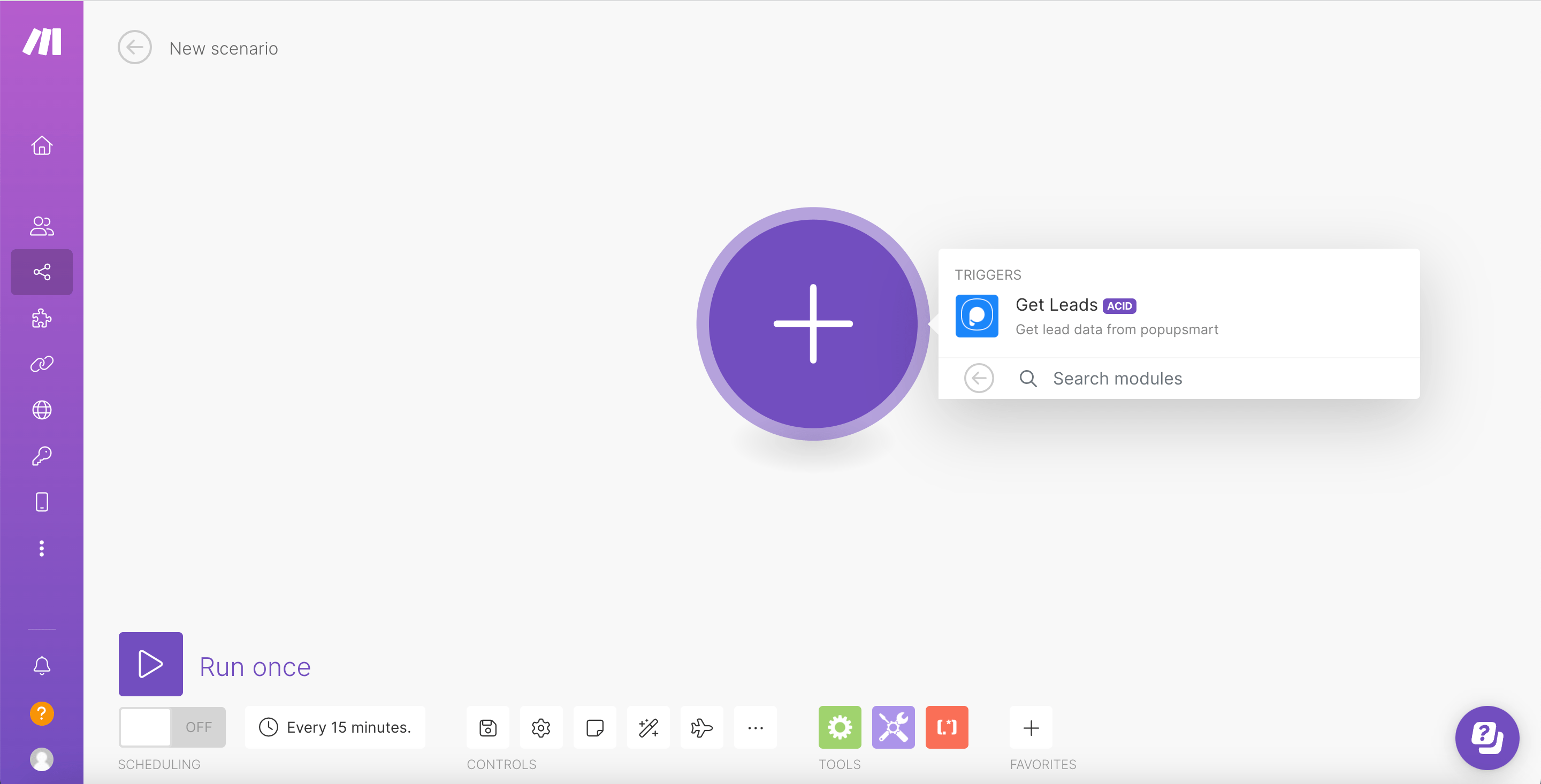Screen dimensions: 1541x784
Task: Expand the Controls settings gear options
Action: (541, 727)
